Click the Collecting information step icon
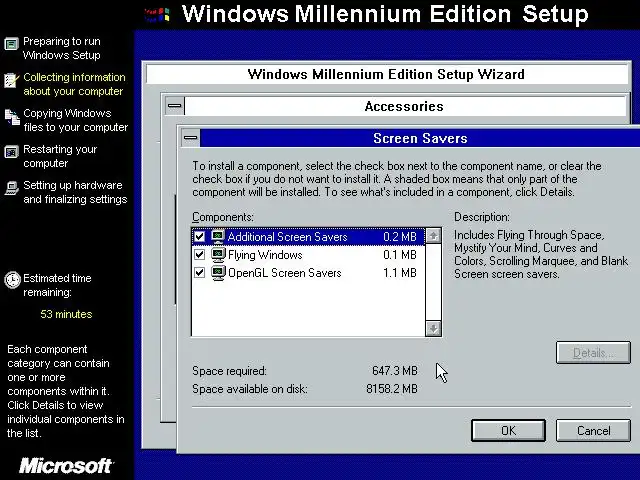Screen dimensions: 640x480 pos(11,80)
